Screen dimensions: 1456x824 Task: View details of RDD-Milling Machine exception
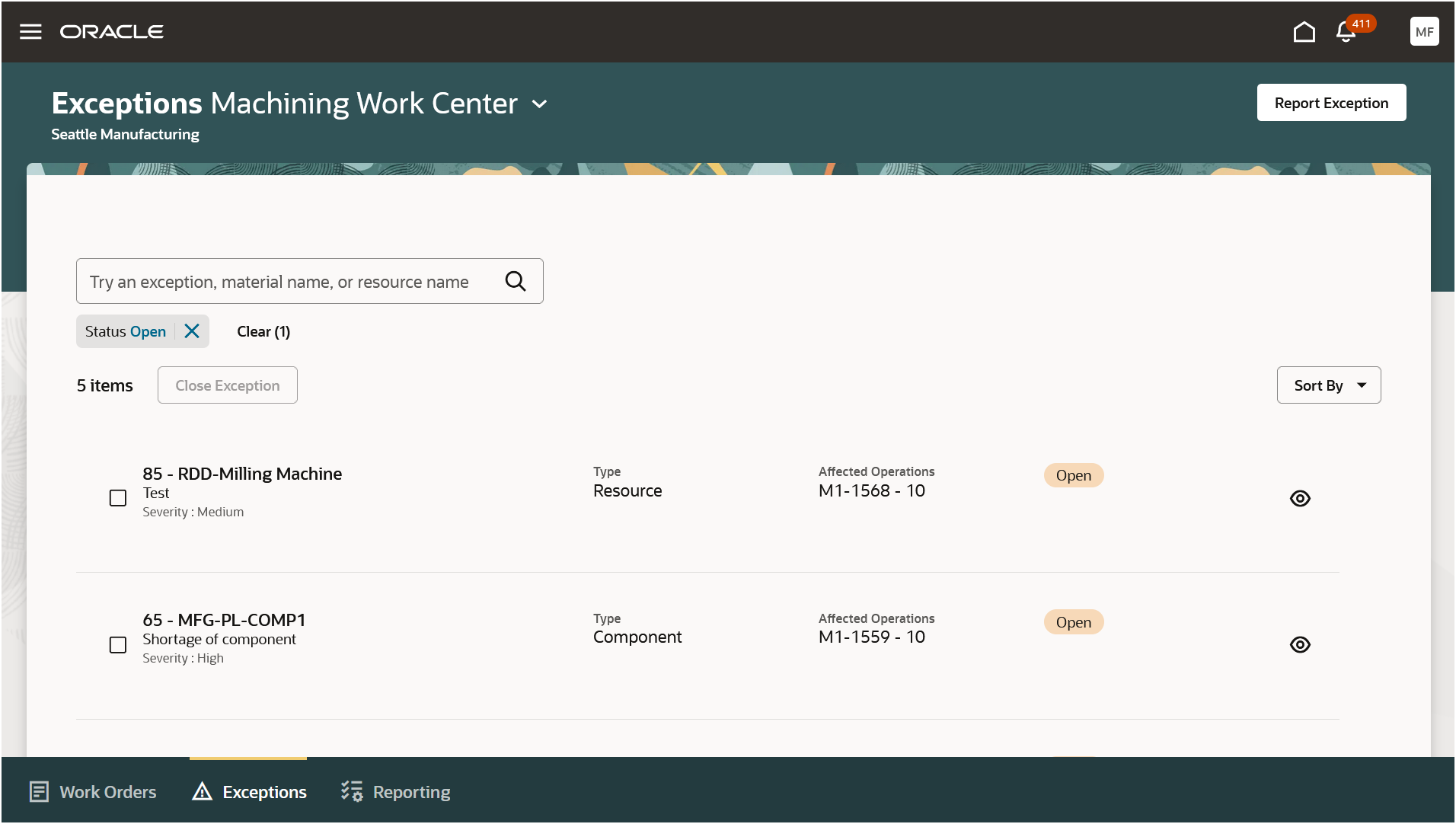(1300, 499)
